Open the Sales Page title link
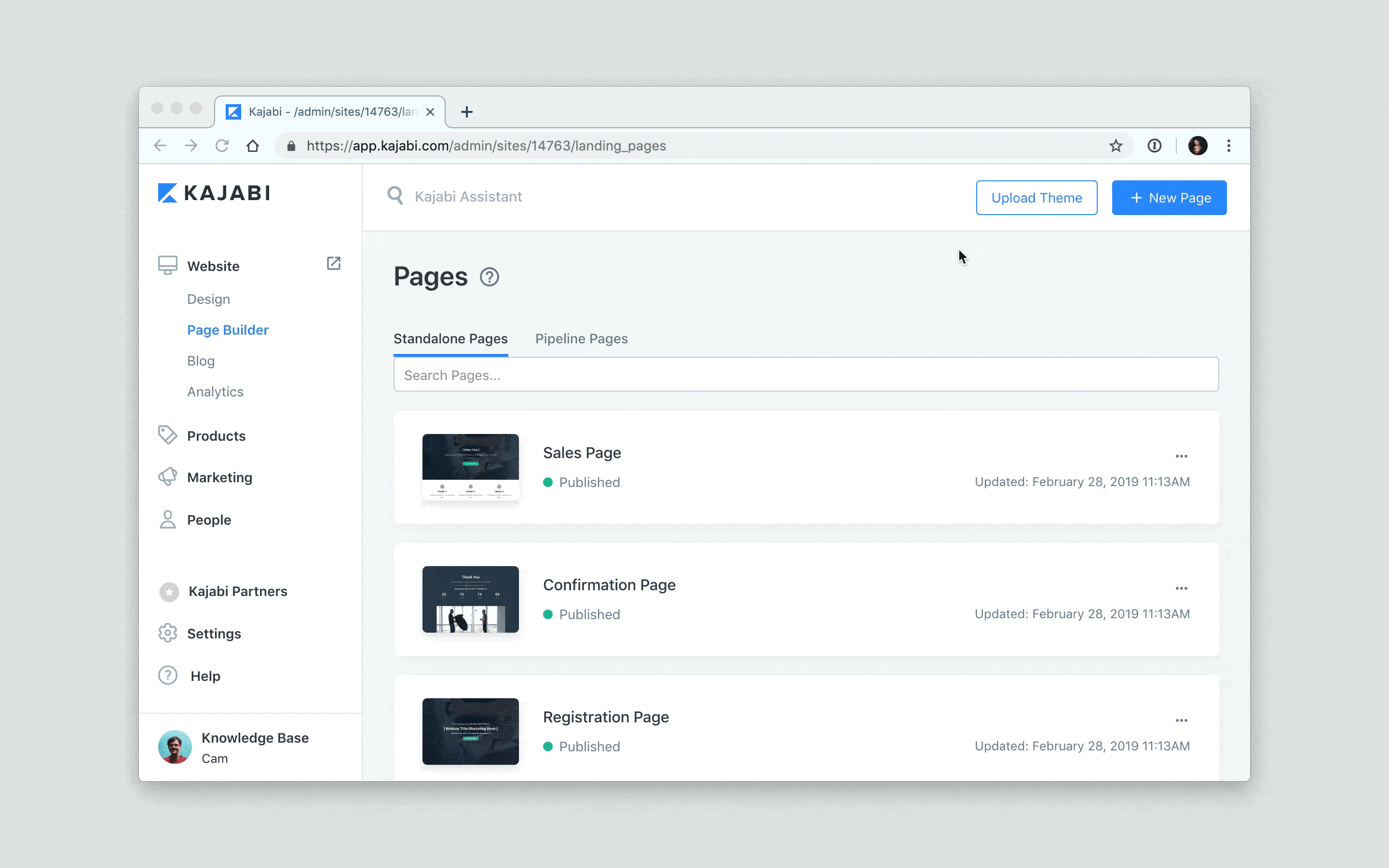The width and height of the screenshot is (1389, 868). coord(582,453)
